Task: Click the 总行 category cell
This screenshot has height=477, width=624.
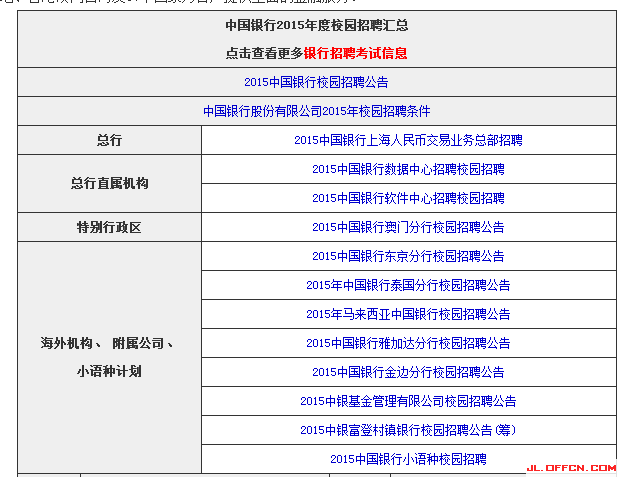Action: pos(109,140)
